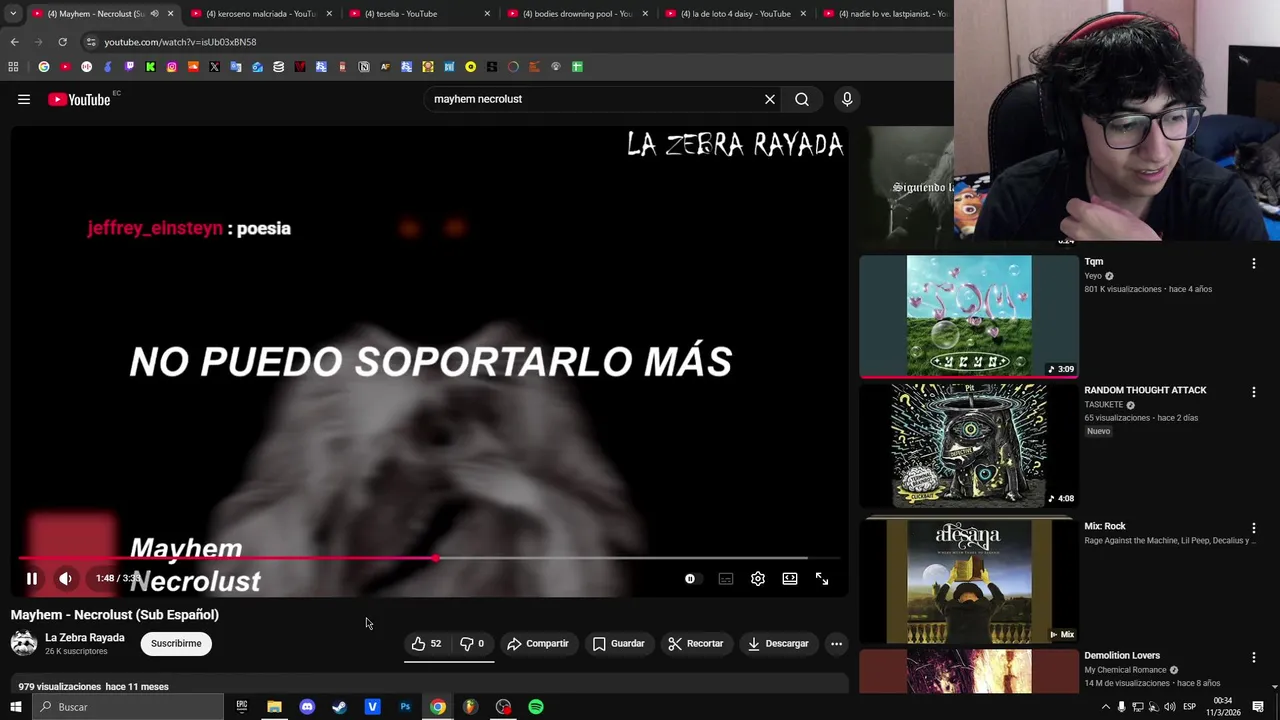This screenshot has width=1280, height=720.
Task: Subscribe with the Suscribirme button
Action: [176, 643]
